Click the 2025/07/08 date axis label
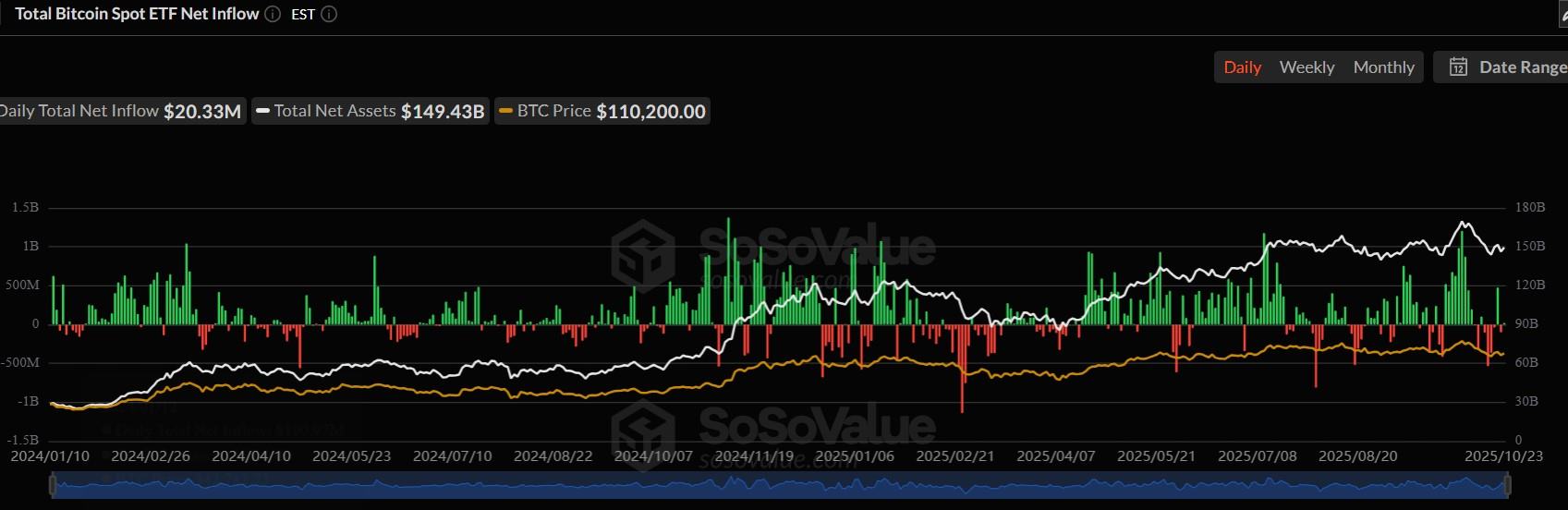Screen dimensions: 1568x510 [1258, 455]
